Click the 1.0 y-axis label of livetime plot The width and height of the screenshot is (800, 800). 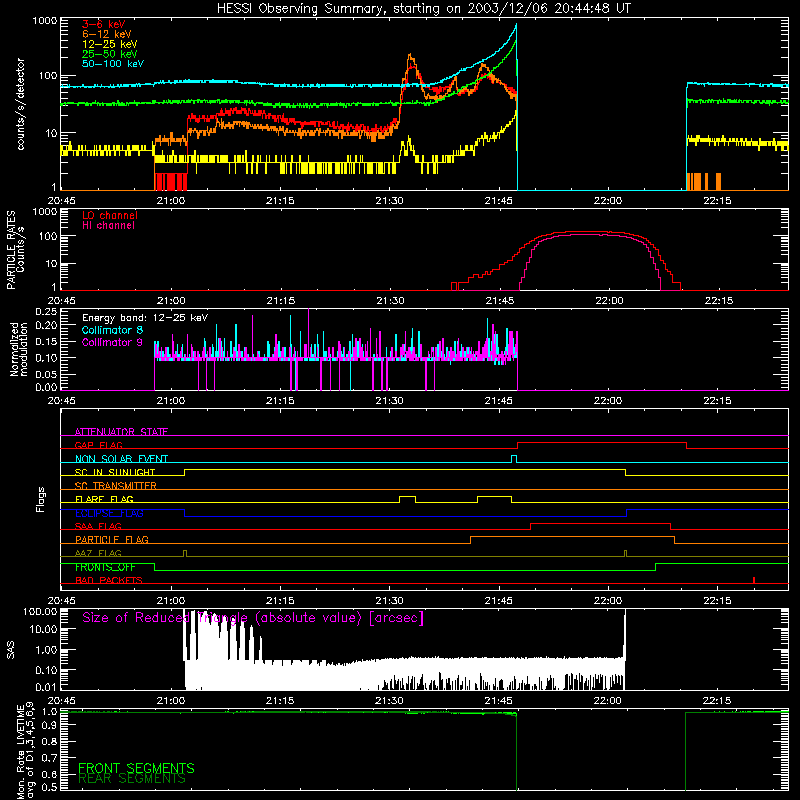pyautogui.click(x=49, y=711)
